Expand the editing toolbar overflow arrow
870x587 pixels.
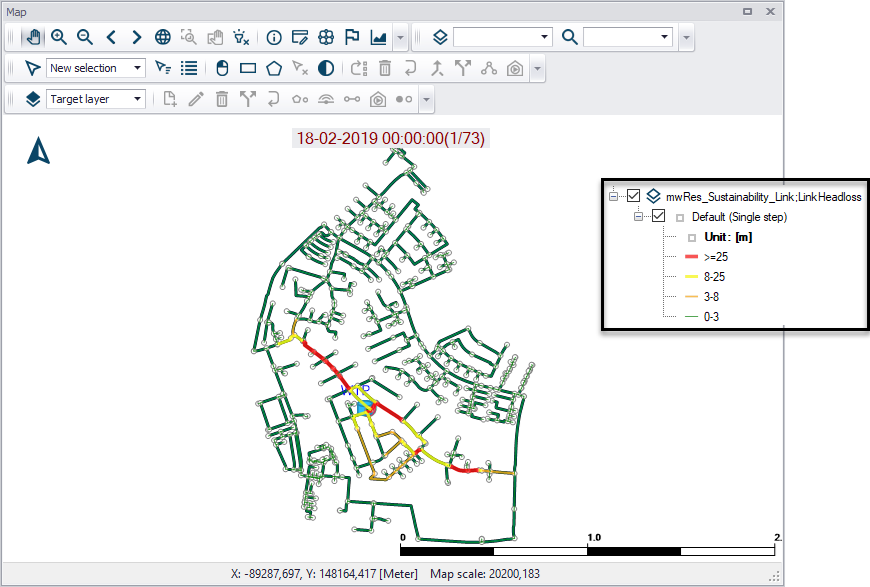[x=426, y=100]
